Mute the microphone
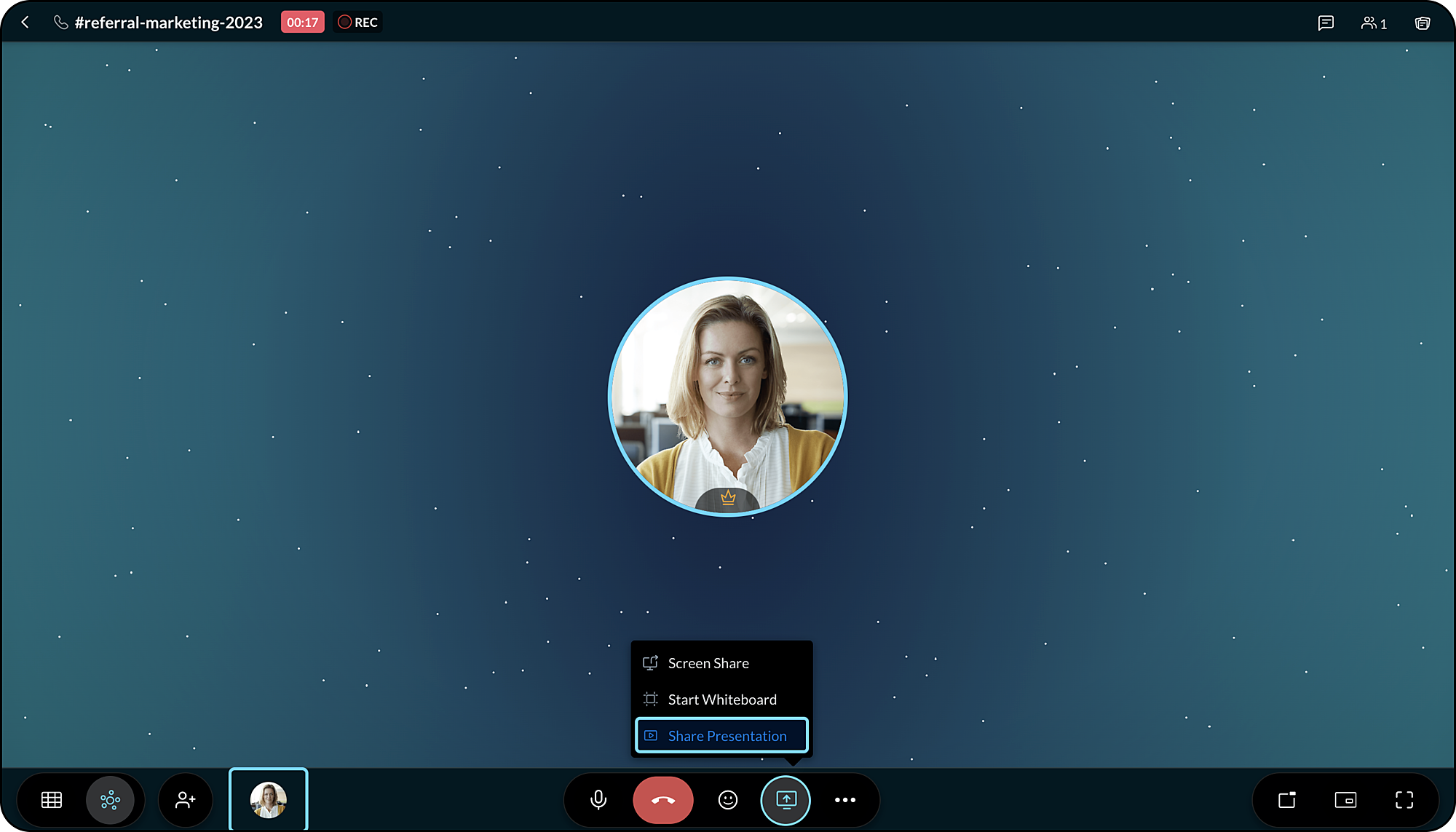1456x832 pixels. tap(598, 800)
